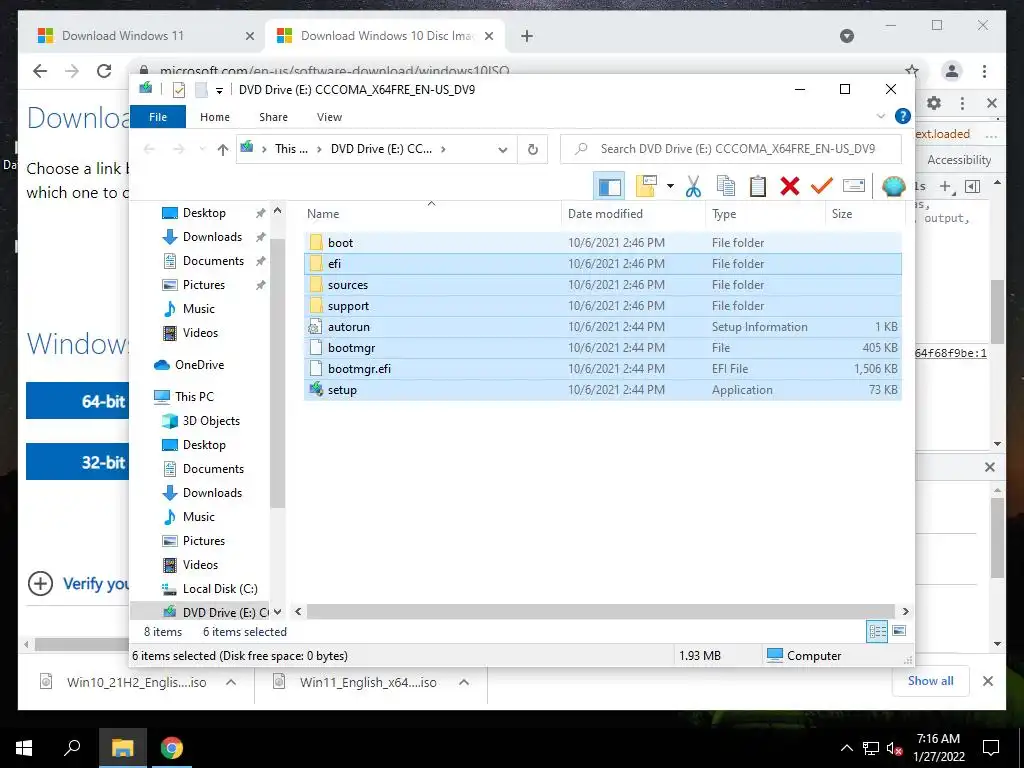Screen dimensions: 1024x768
Task: Open recent locations dropdown arrow
Action: 202,150
